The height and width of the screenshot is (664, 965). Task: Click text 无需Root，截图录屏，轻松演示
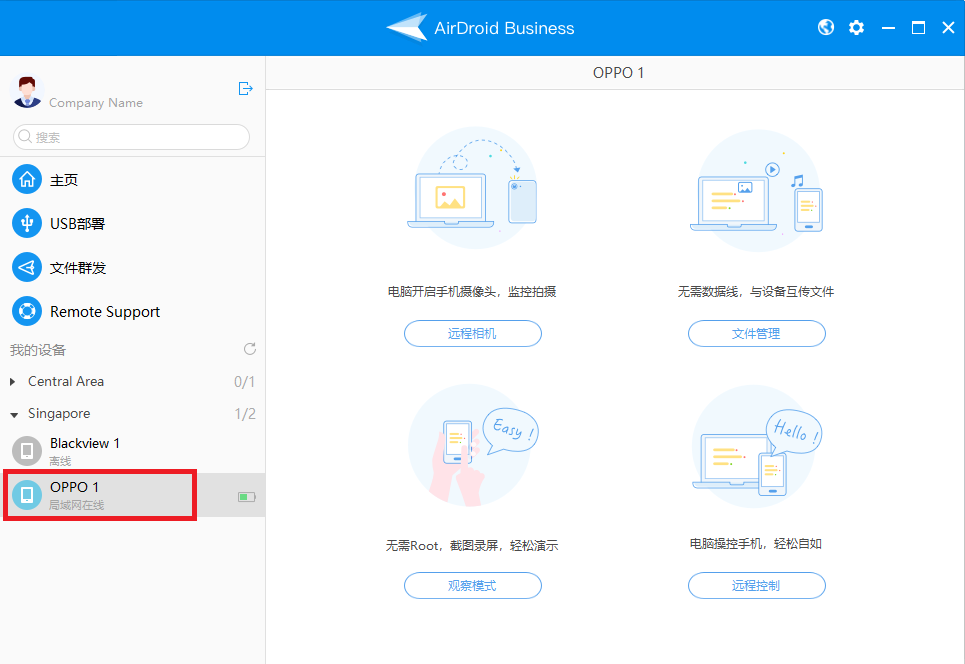(472, 545)
